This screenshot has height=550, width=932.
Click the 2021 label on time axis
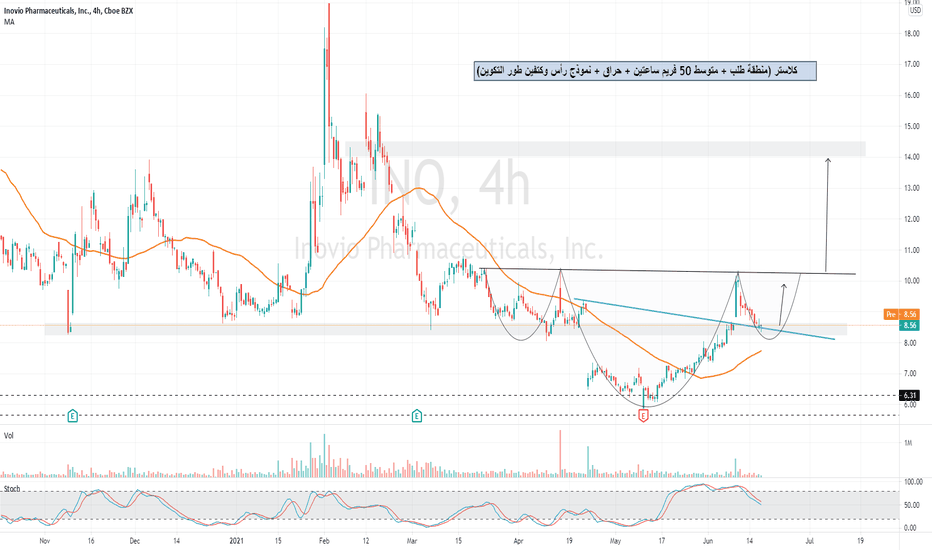pyautogui.click(x=237, y=541)
